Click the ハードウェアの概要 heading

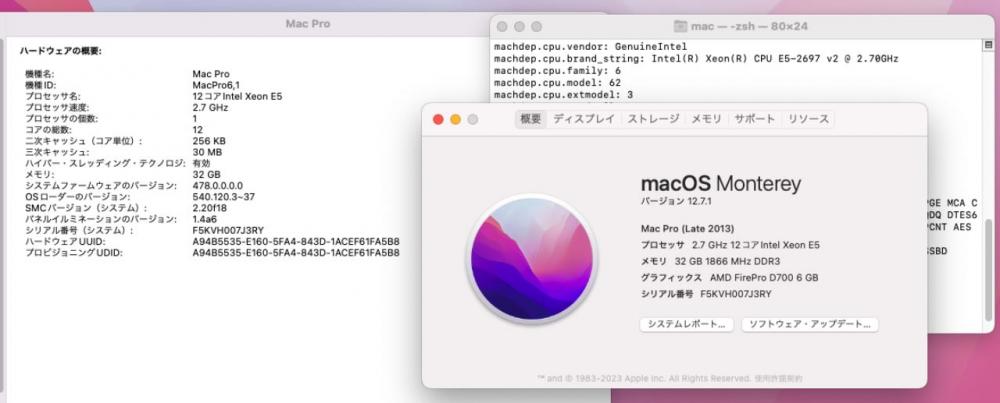pos(61,50)
